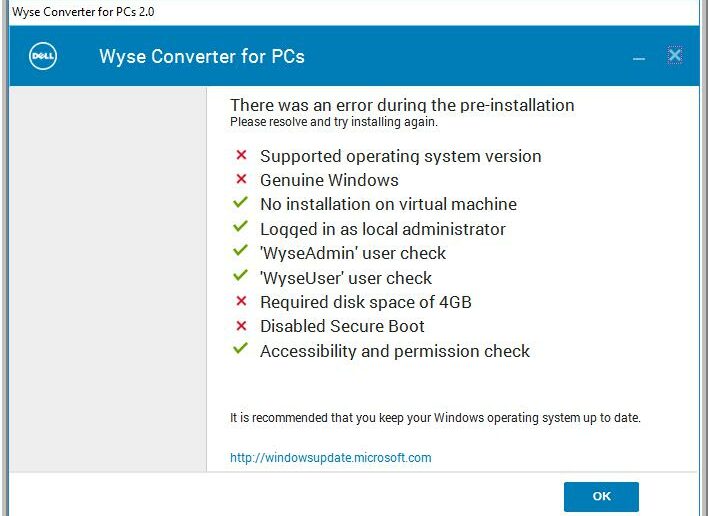Screen dimensions: 708x516
Task: Click green check beside 'WyseUser' user check
Action: click(240, 275)
